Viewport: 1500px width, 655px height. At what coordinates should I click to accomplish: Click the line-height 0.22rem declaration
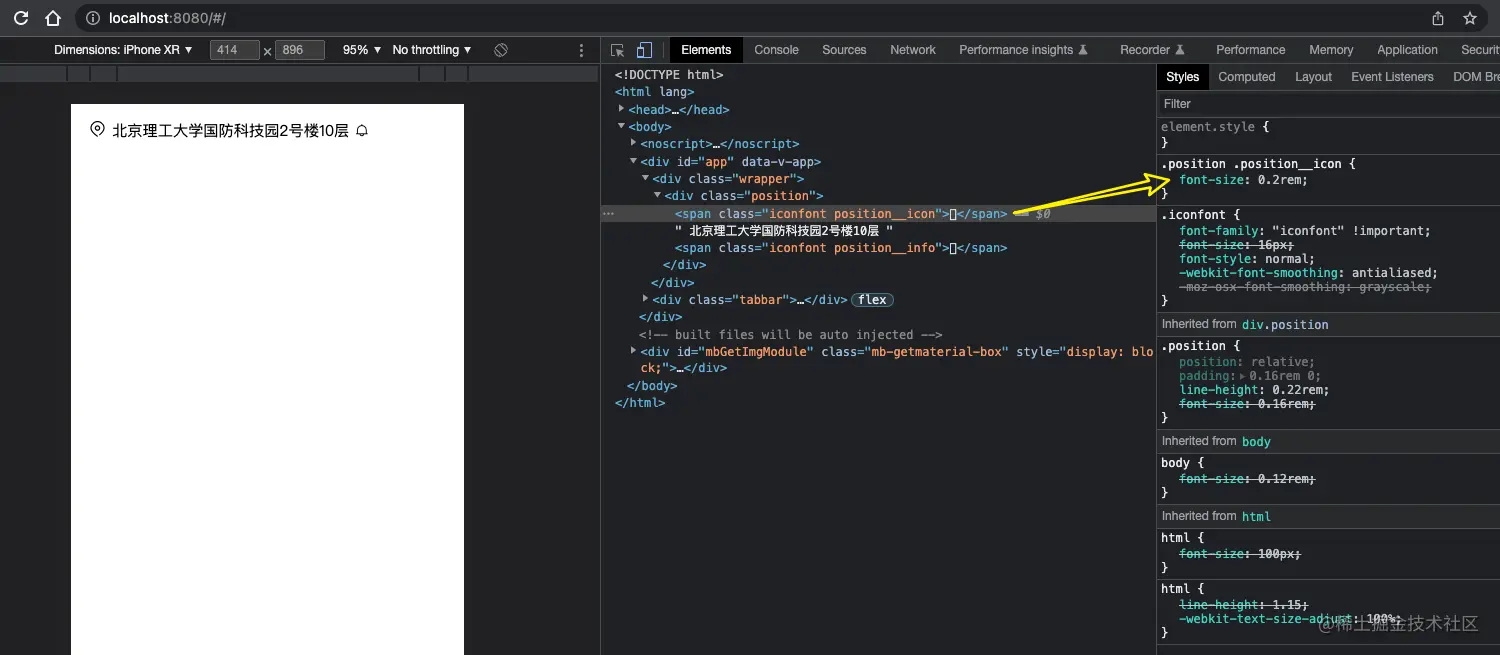coord(1254,390)
